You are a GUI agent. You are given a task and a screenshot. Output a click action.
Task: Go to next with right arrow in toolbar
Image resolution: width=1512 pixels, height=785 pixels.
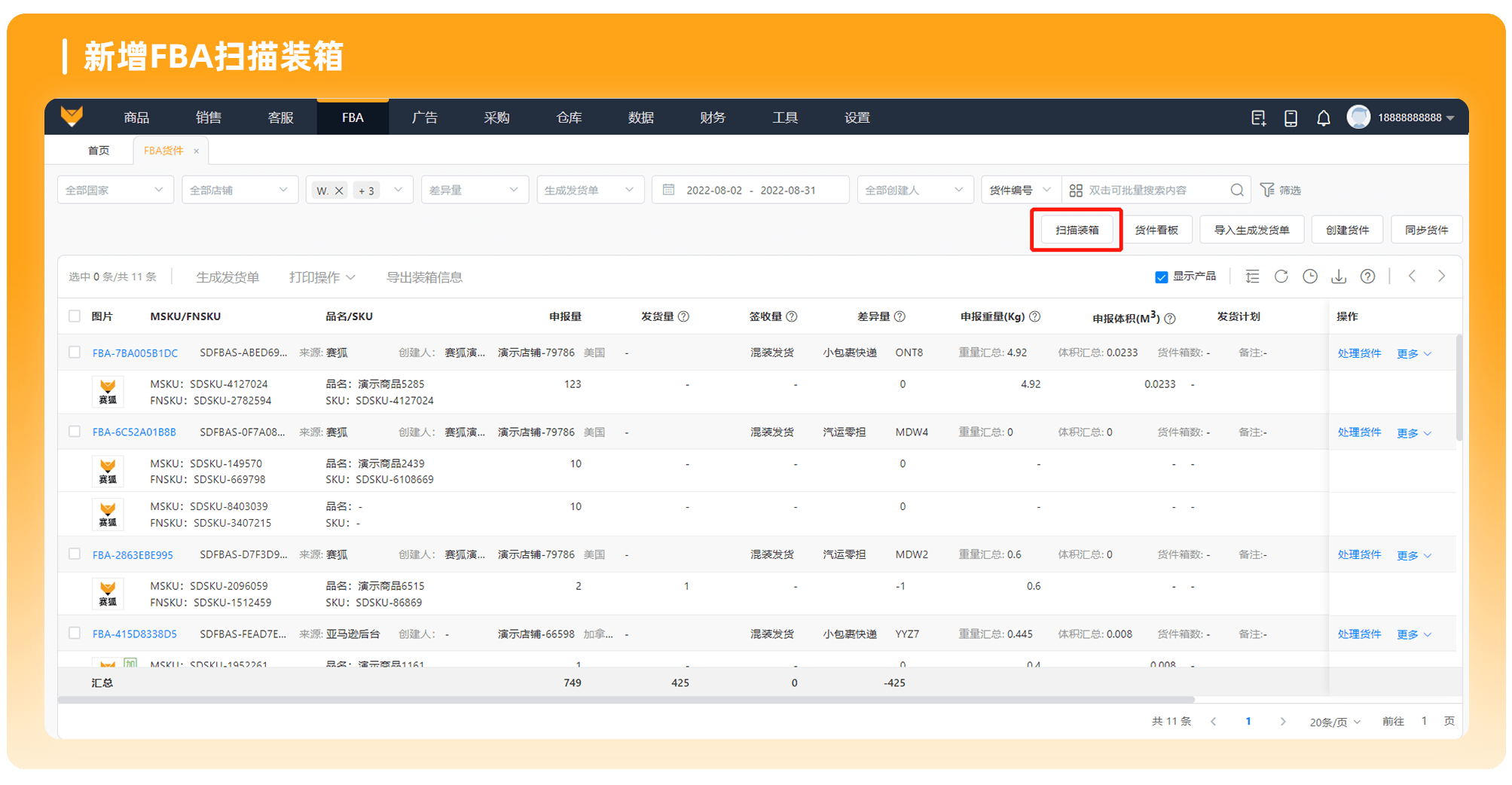click(x=1441, y=276)
